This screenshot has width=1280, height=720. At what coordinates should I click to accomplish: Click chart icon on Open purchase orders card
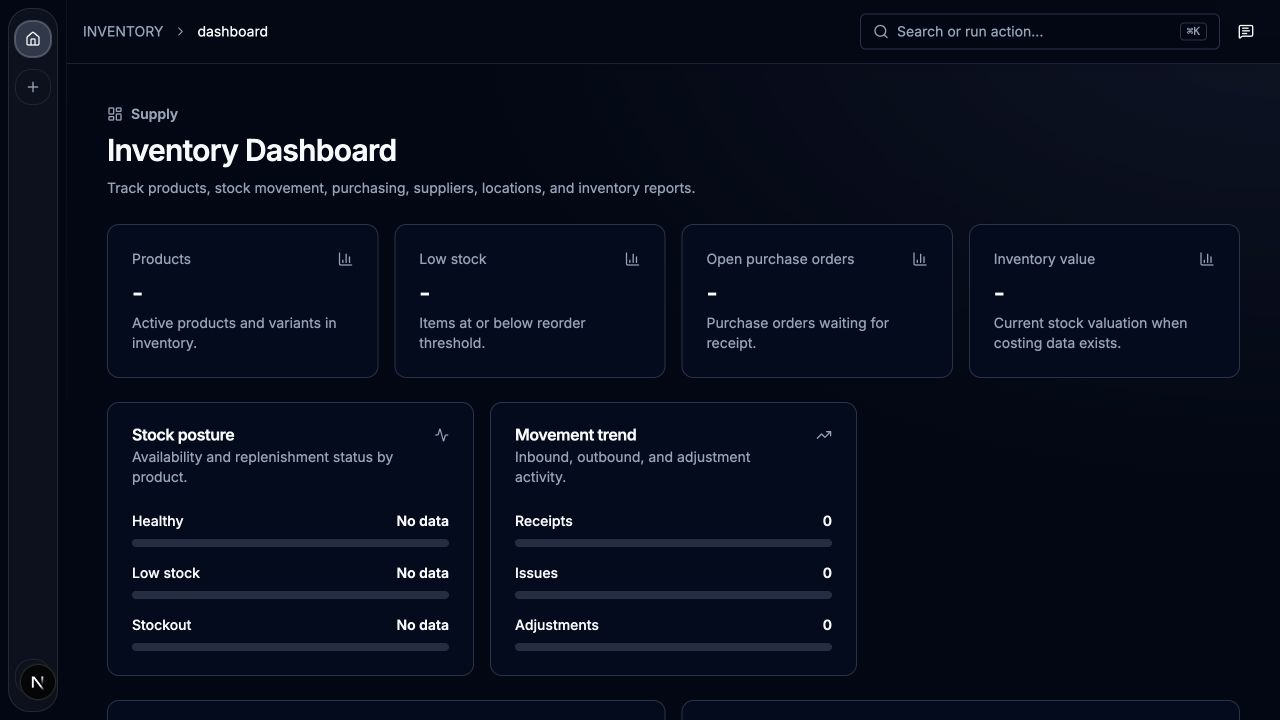click(919, 259)
